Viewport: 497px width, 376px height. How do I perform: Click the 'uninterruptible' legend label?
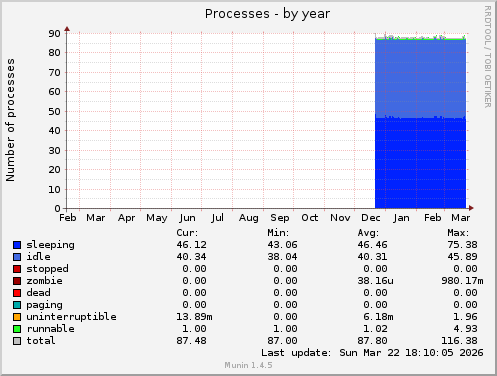point(72,317)
